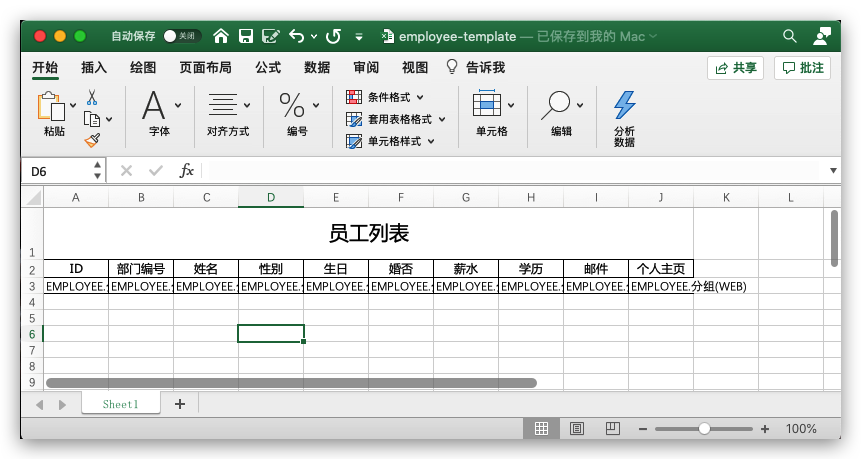The image size is (861, 459).
Task: Click the Name Box stepper arrows
Action: pos(97,171)
